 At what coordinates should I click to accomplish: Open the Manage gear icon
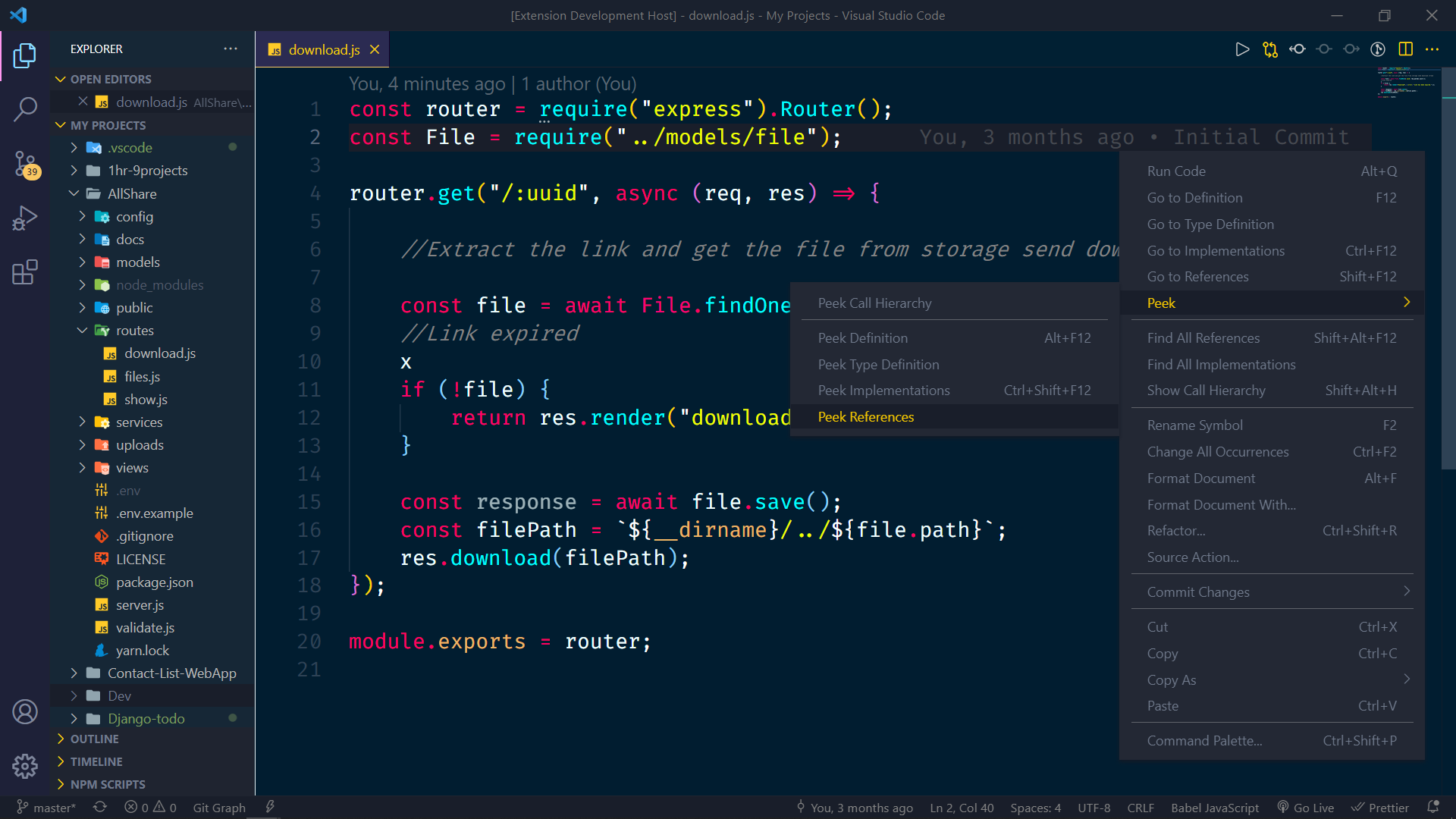(x=25, y=766)
